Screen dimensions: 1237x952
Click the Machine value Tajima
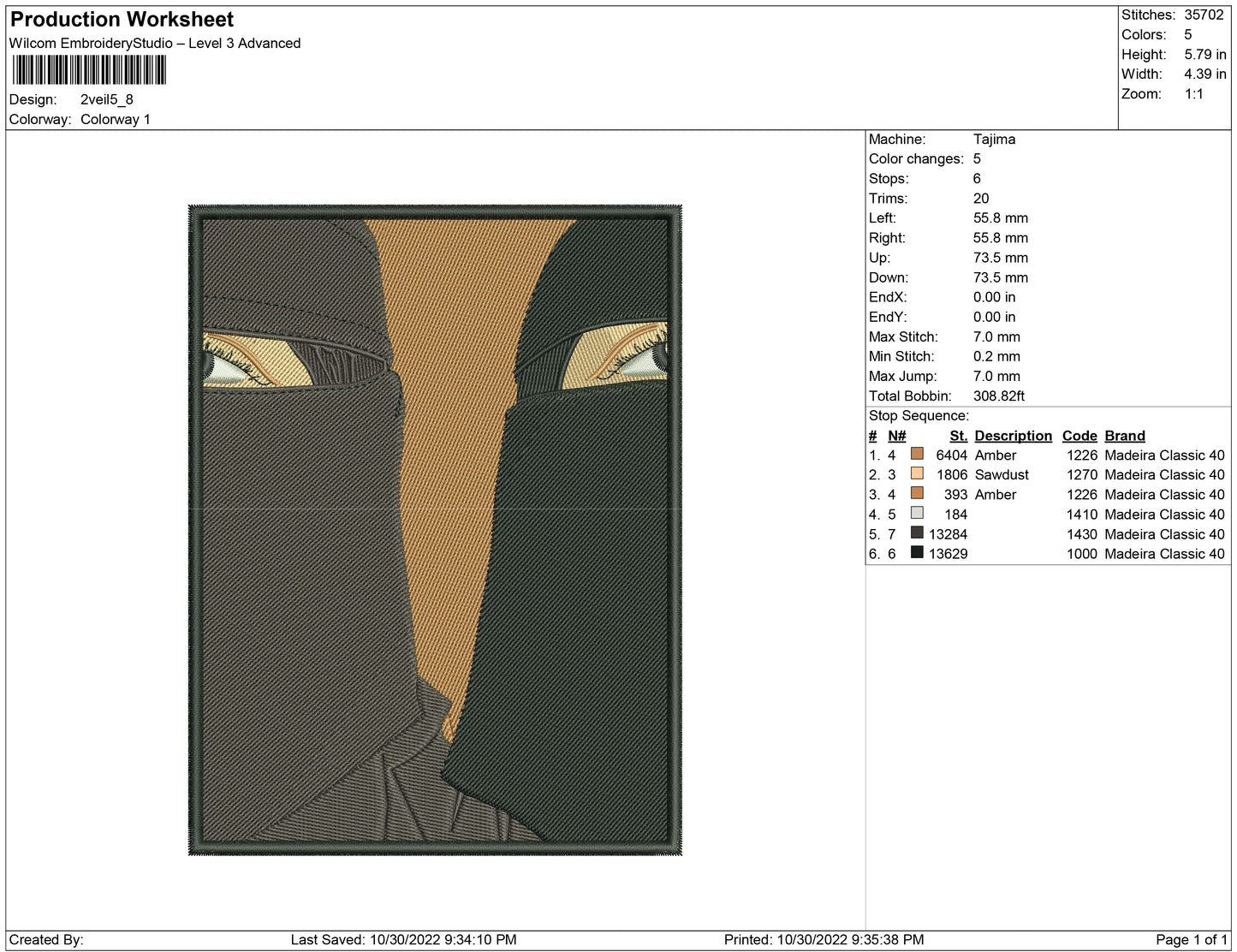994,139
